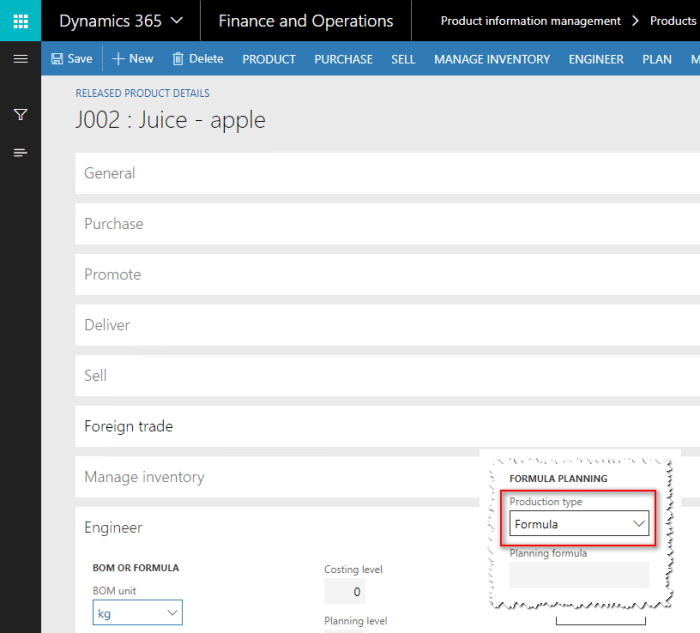Click the Delete trash icon
The height and width of the screenshot is (633, 700).
[x=178, y=59]
